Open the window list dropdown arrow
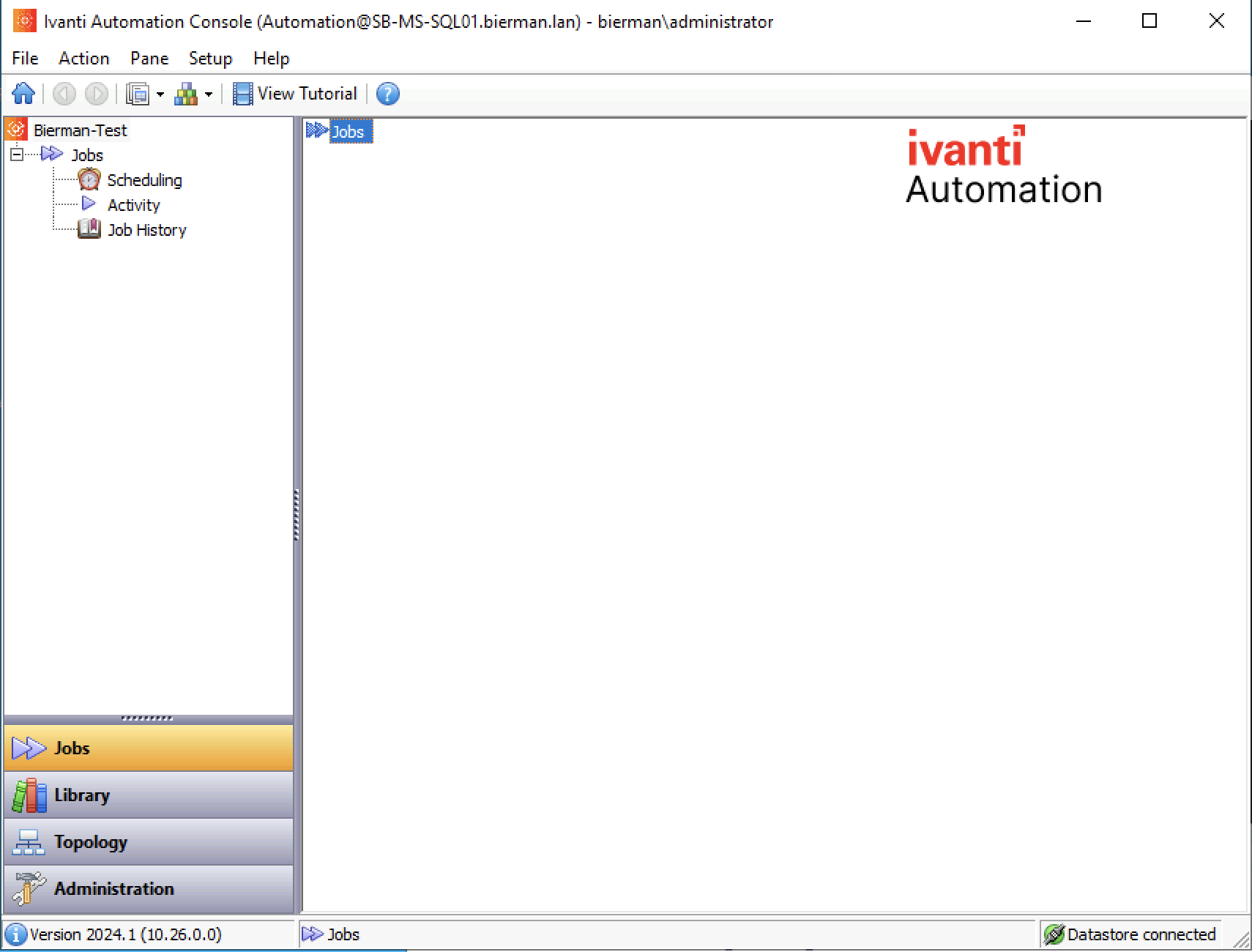This screenshot has height=952, width=1252. (160, 94)
